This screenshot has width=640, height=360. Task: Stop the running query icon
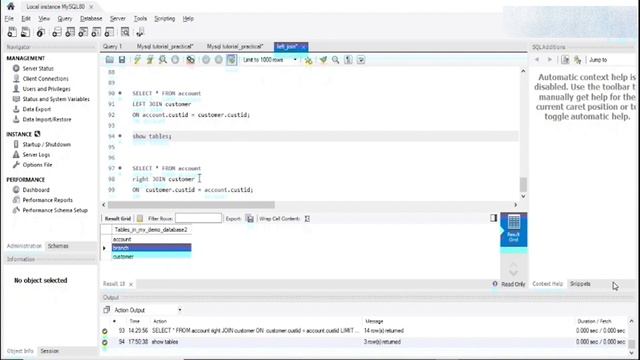coord(175,60)
